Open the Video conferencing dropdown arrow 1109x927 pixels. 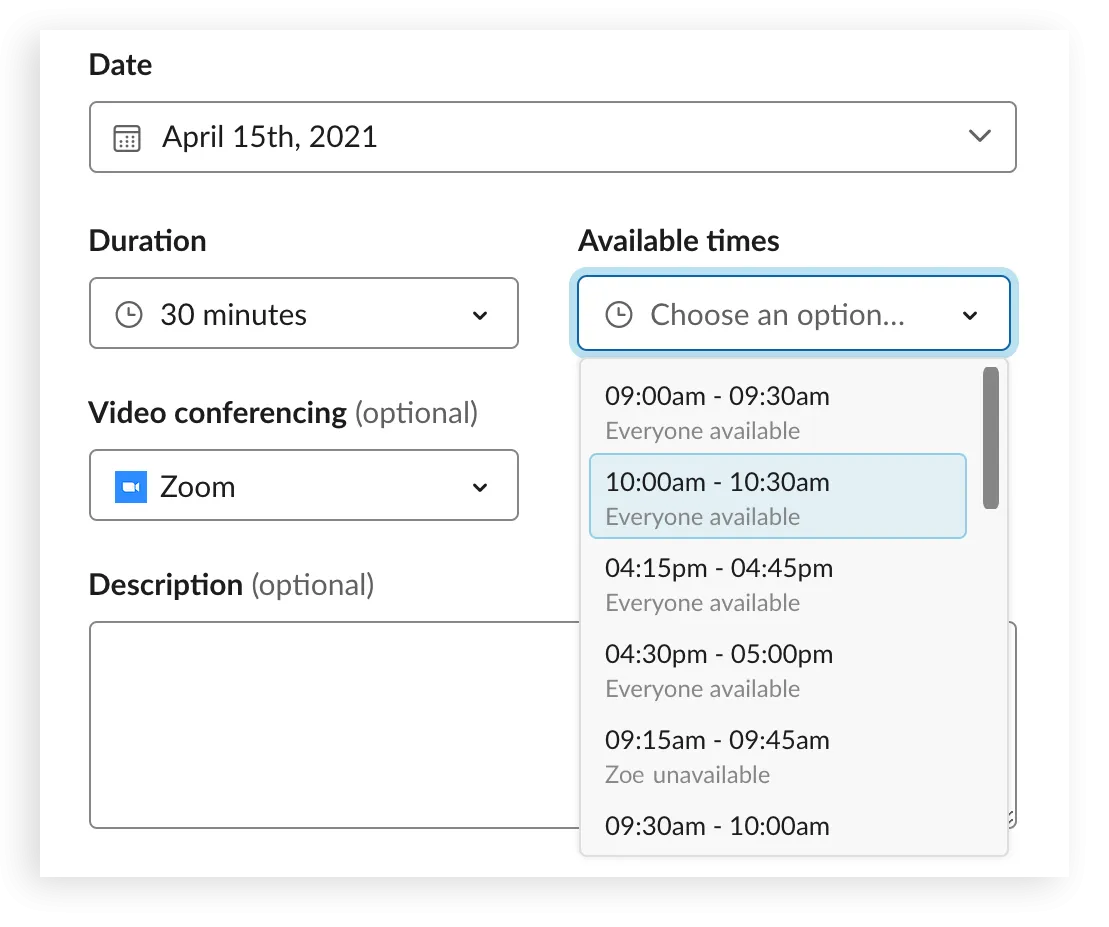tap(480, 488)
